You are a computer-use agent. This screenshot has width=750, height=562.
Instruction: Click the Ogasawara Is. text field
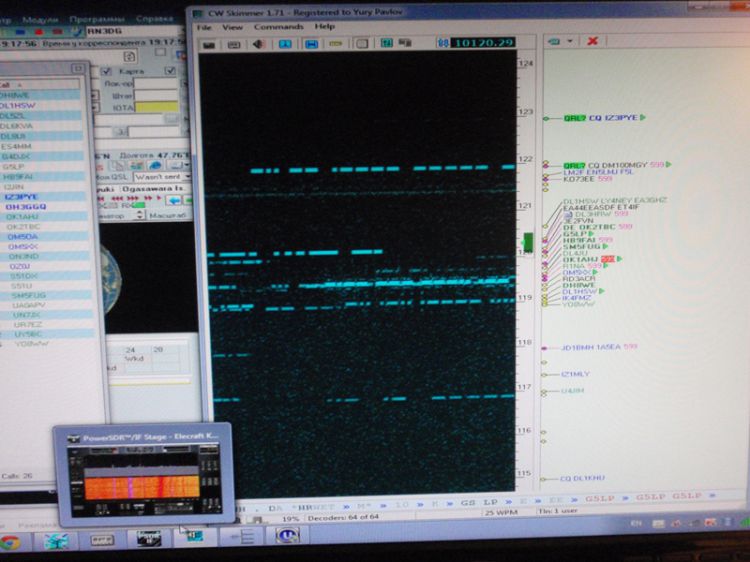tap(153, 189)
